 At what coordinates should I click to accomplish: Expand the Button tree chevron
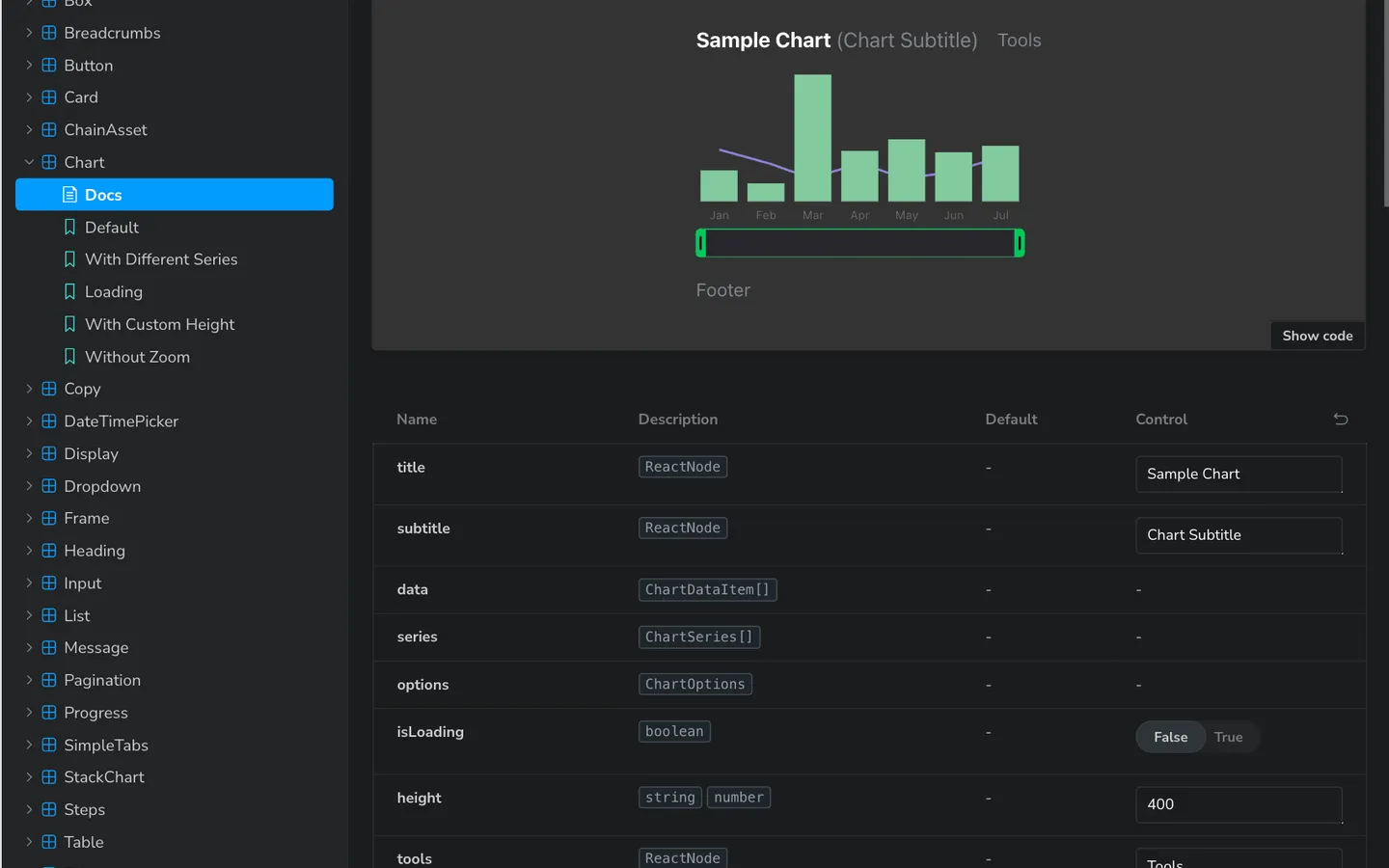coord(29,66)
